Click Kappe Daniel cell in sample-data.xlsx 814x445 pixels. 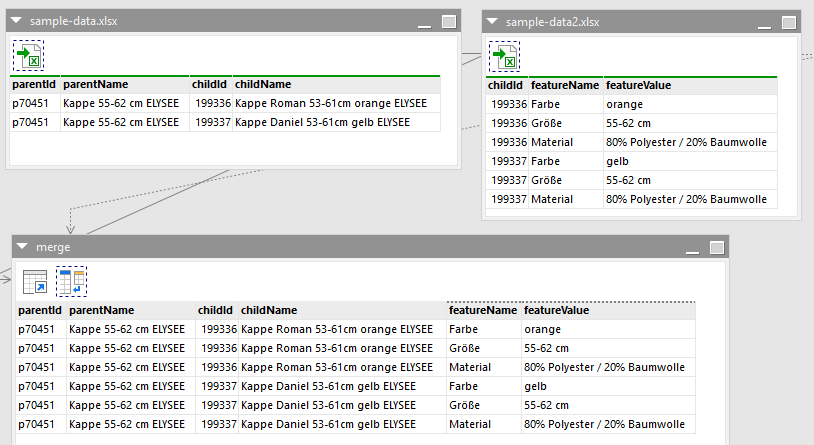[336, 123]
